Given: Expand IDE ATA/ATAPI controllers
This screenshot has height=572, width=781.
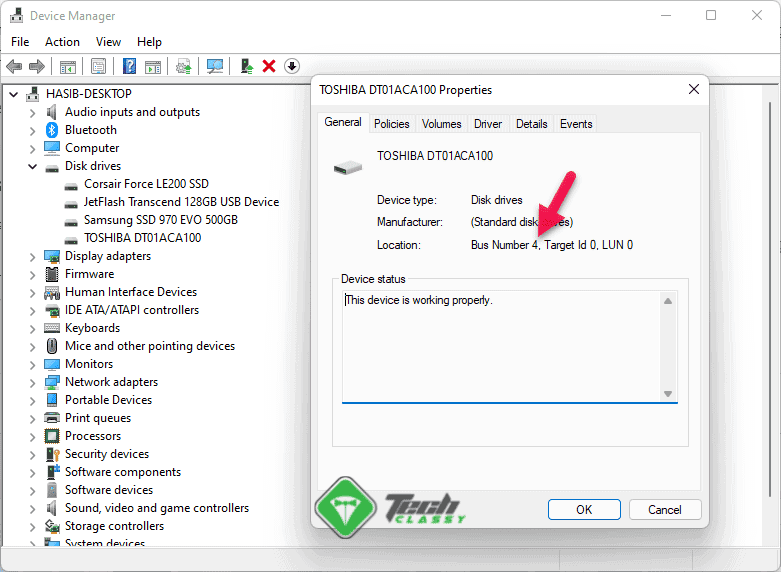Looking at the screenshot, I should (x=32, y=310).
